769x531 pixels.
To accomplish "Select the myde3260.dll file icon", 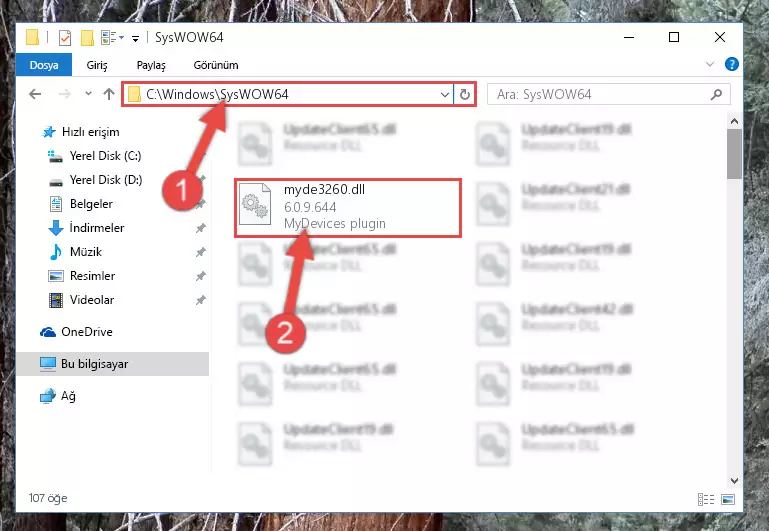I will 255,203.
